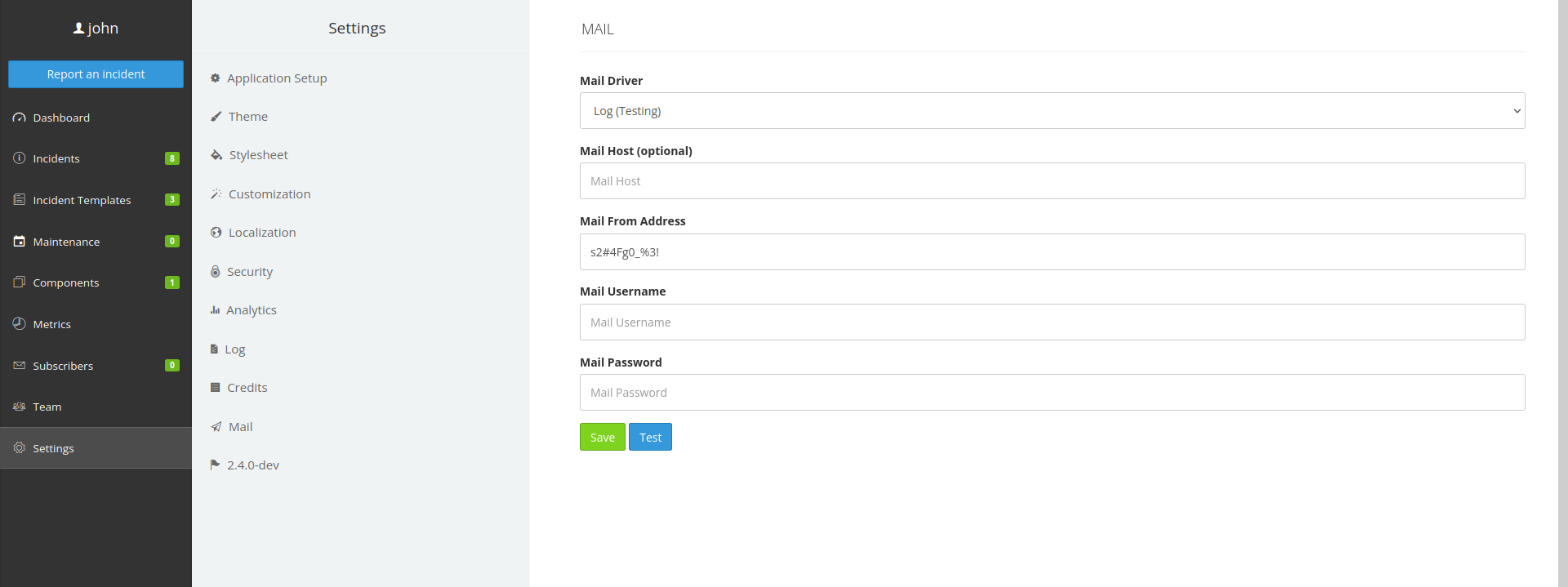Click the Mail From Address field
1568x587 pixels.
pos(1052,251)
